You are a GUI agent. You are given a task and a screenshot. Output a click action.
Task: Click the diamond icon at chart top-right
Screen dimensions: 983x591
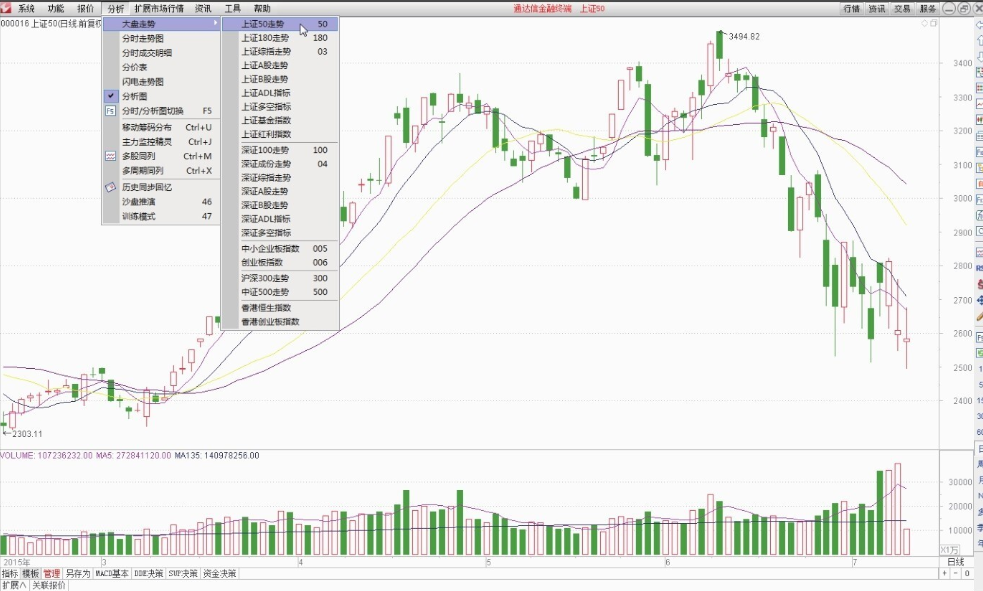point(924,23)
